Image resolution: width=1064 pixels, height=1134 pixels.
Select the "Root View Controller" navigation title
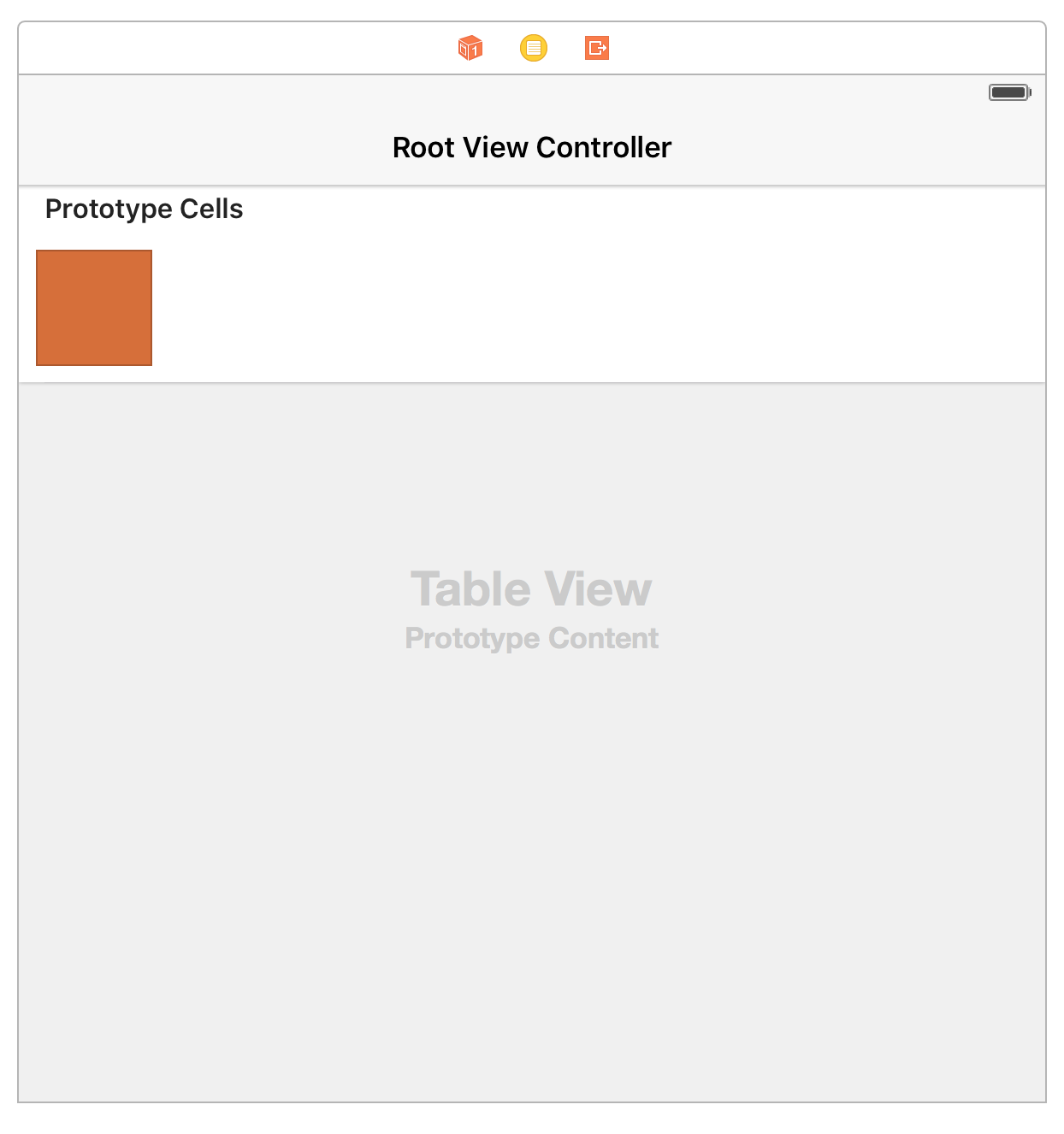(x=532, y=148)
